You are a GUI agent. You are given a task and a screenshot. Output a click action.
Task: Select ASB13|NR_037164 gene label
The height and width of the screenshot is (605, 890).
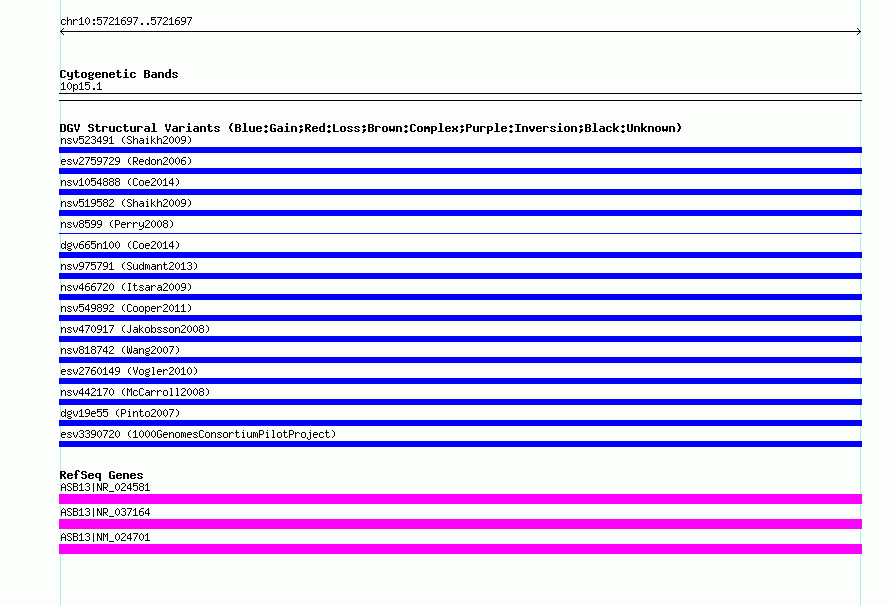[105, 512]
